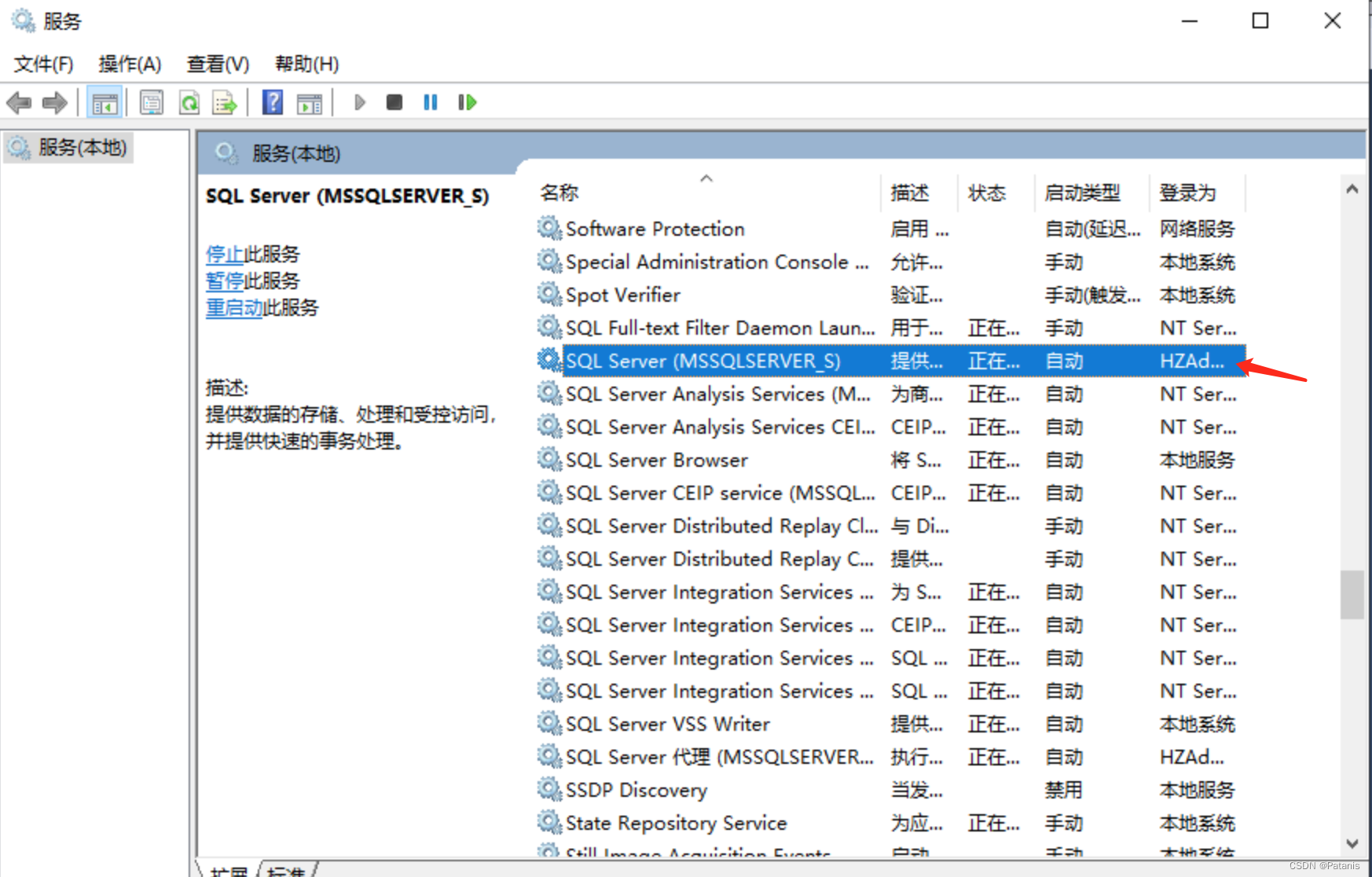The image size is (1372, 877).
Task: Select SQL Server 代理 (MSSQLSERVER... row
Action: tap(890, 757)
